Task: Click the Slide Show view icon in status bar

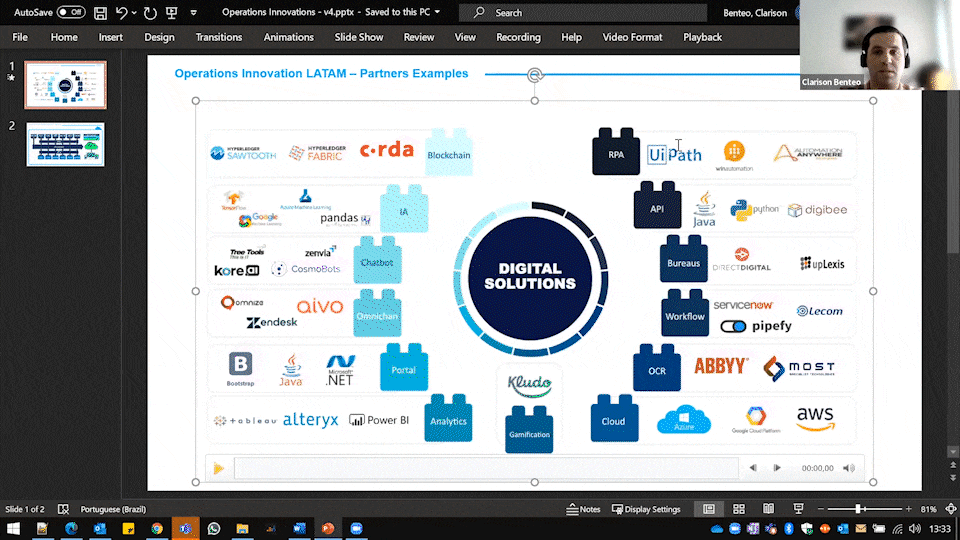Action: (797, 509)
